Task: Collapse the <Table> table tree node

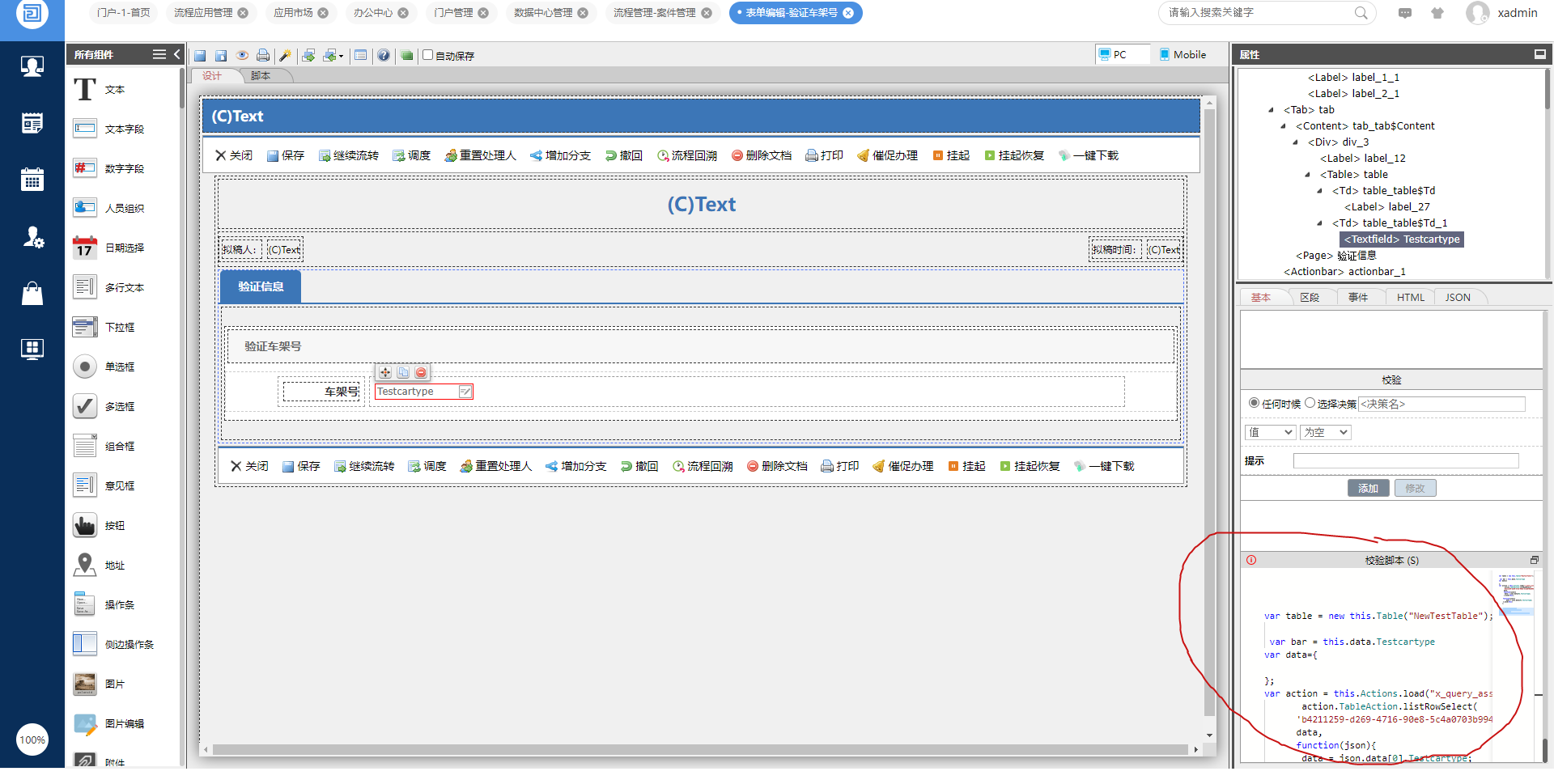Action: click(x=1308, y=175)
